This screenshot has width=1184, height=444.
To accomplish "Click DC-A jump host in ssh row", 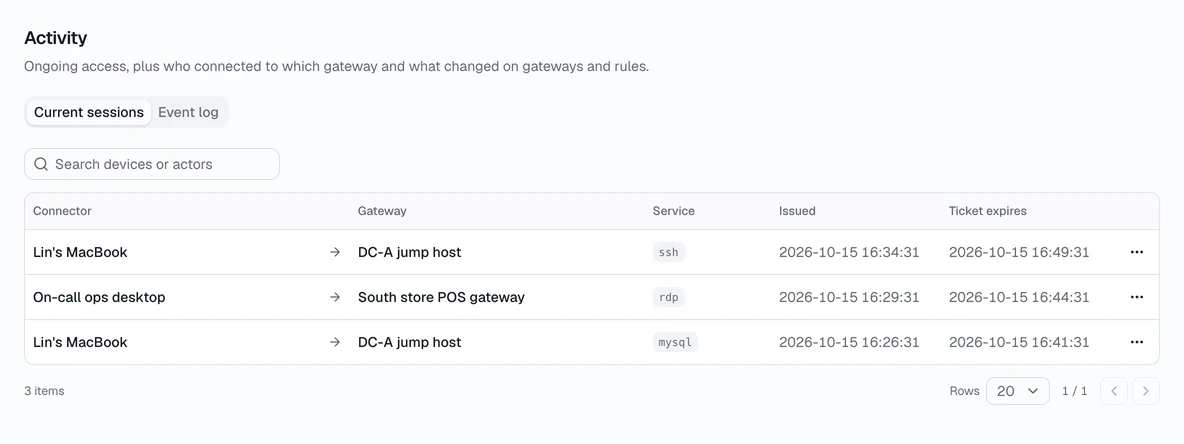I will pos(409,252).
